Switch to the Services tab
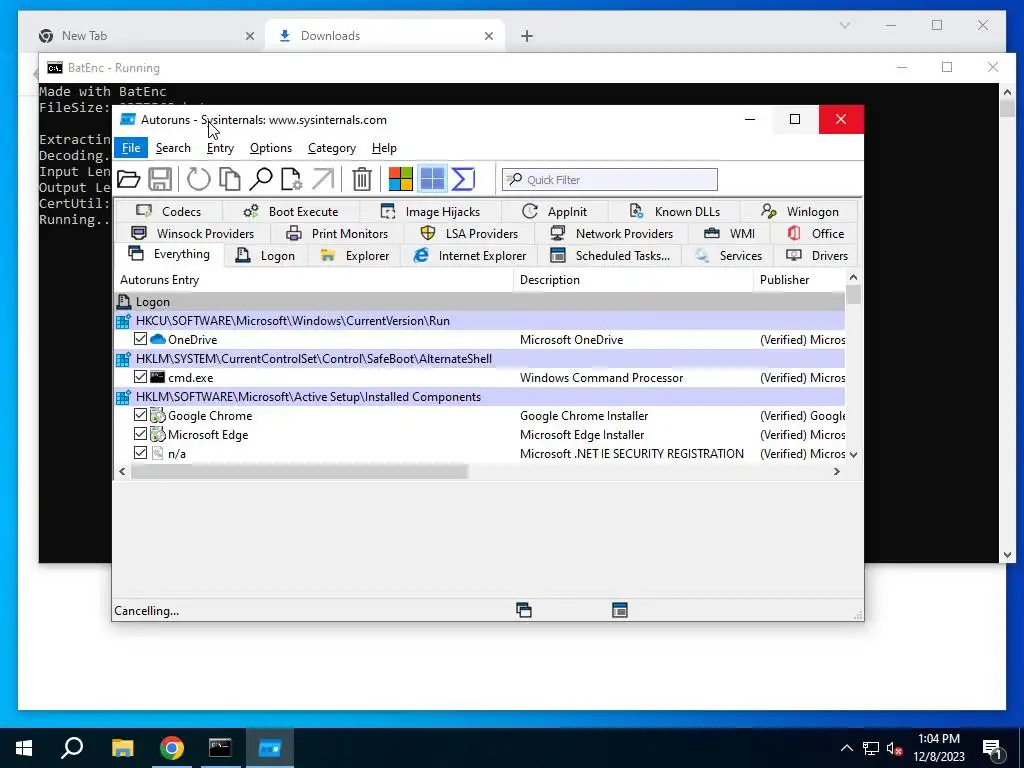The image size is (1024, 768). [x=728, y=255]
